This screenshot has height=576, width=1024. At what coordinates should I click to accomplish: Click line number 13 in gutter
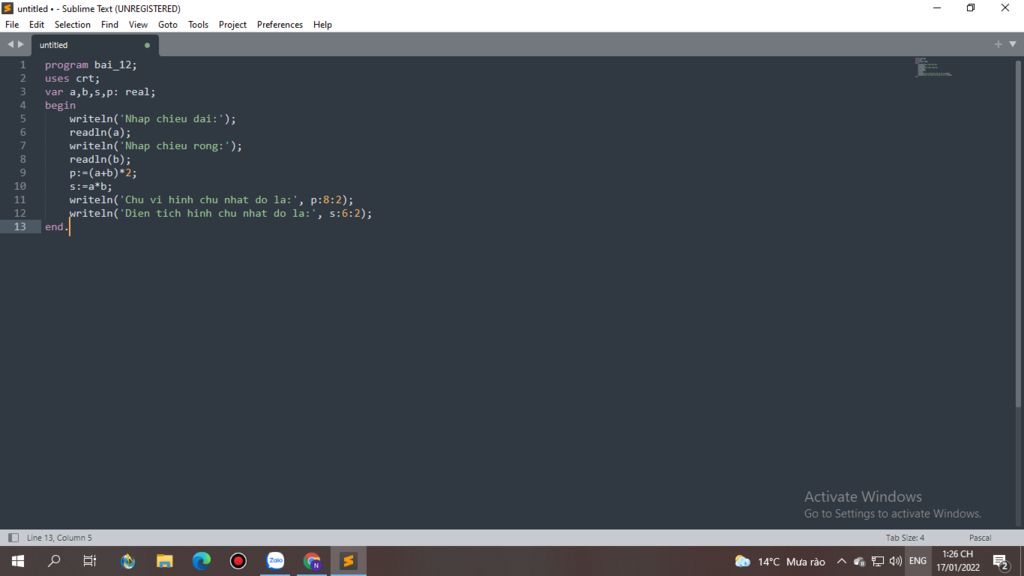20,227
